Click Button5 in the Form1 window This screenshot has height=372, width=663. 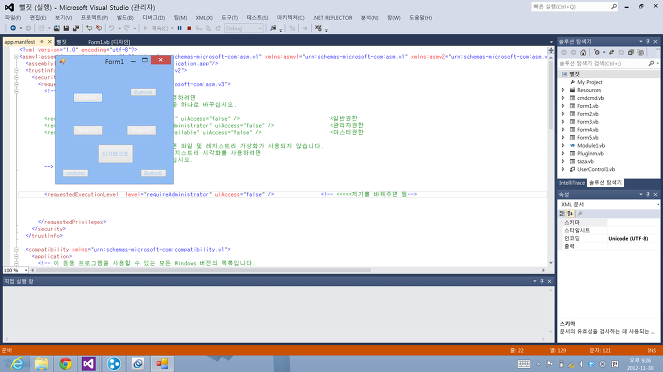153,173
